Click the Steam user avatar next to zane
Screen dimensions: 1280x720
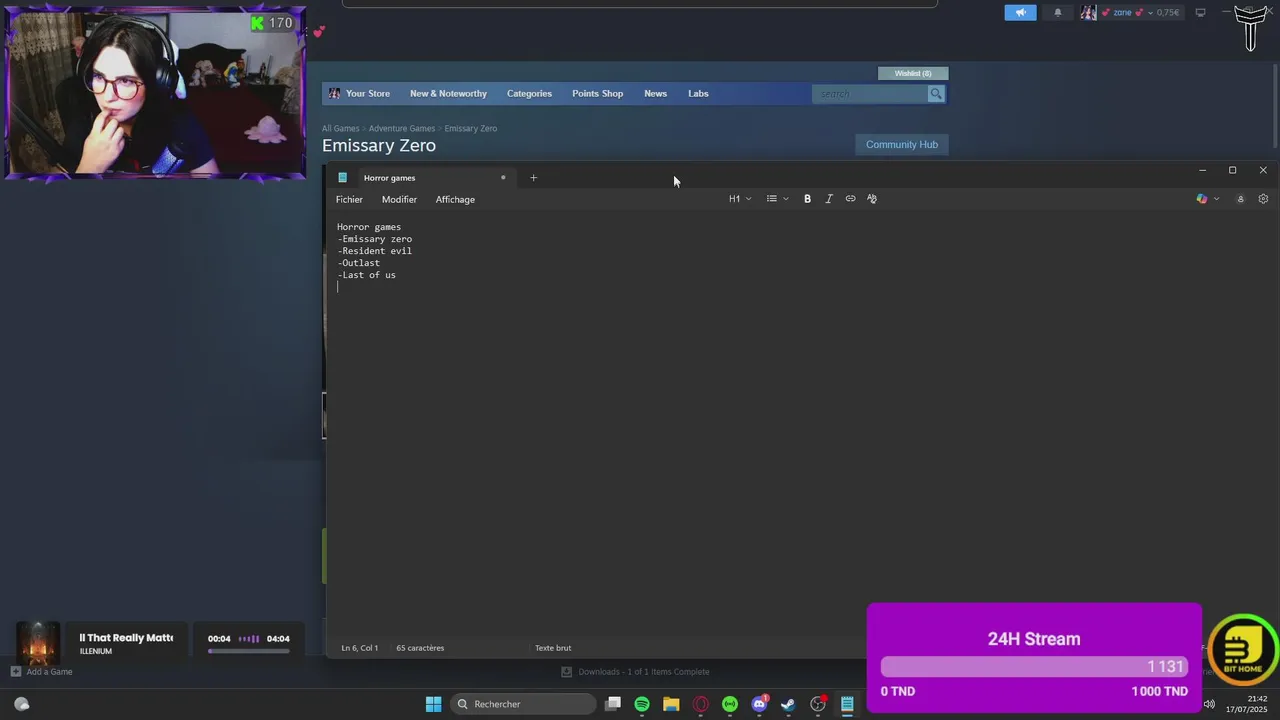click(x=1088, y=13)
